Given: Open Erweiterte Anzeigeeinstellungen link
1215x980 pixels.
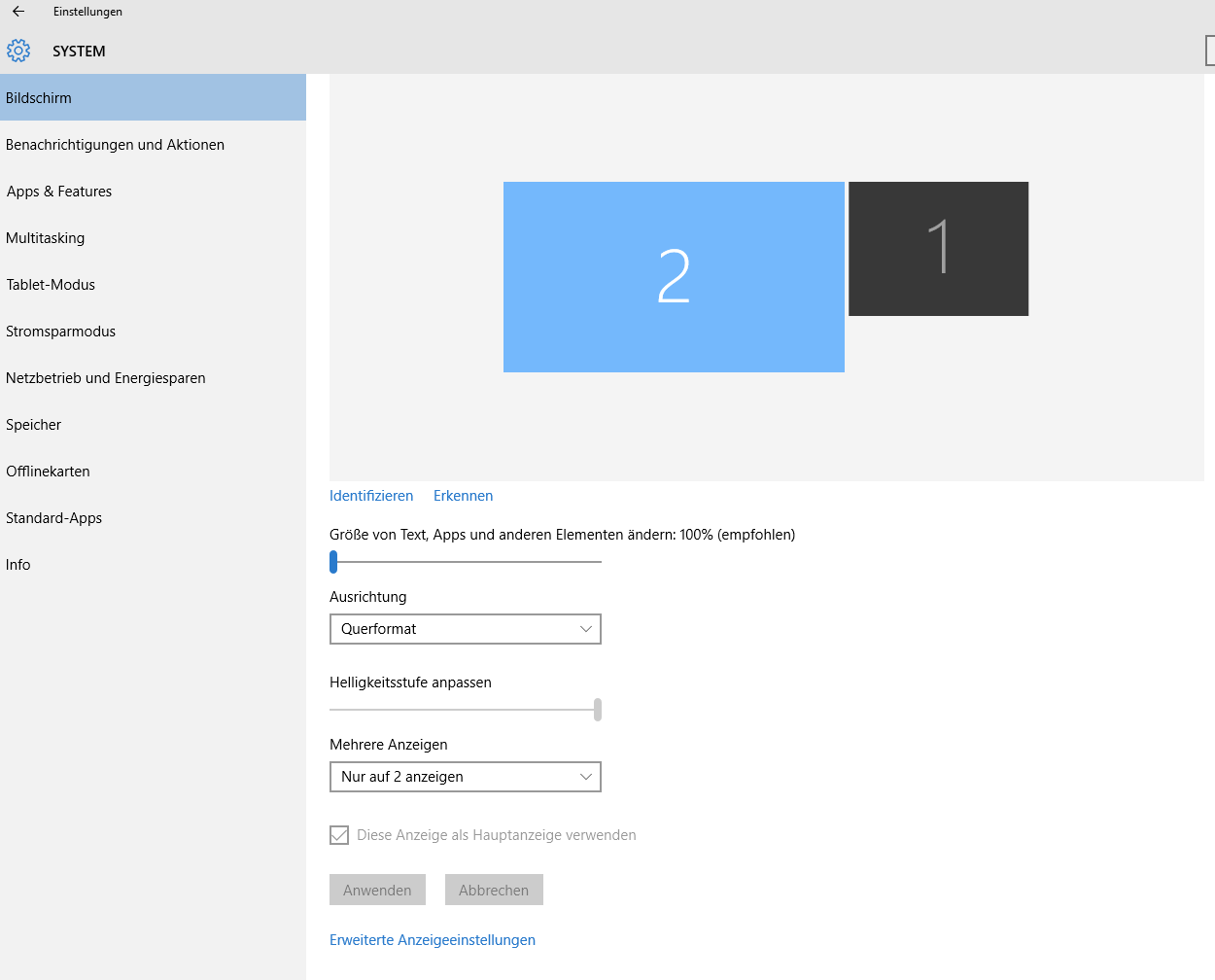Looking at the screenshot, I should [x=433, y=940].
